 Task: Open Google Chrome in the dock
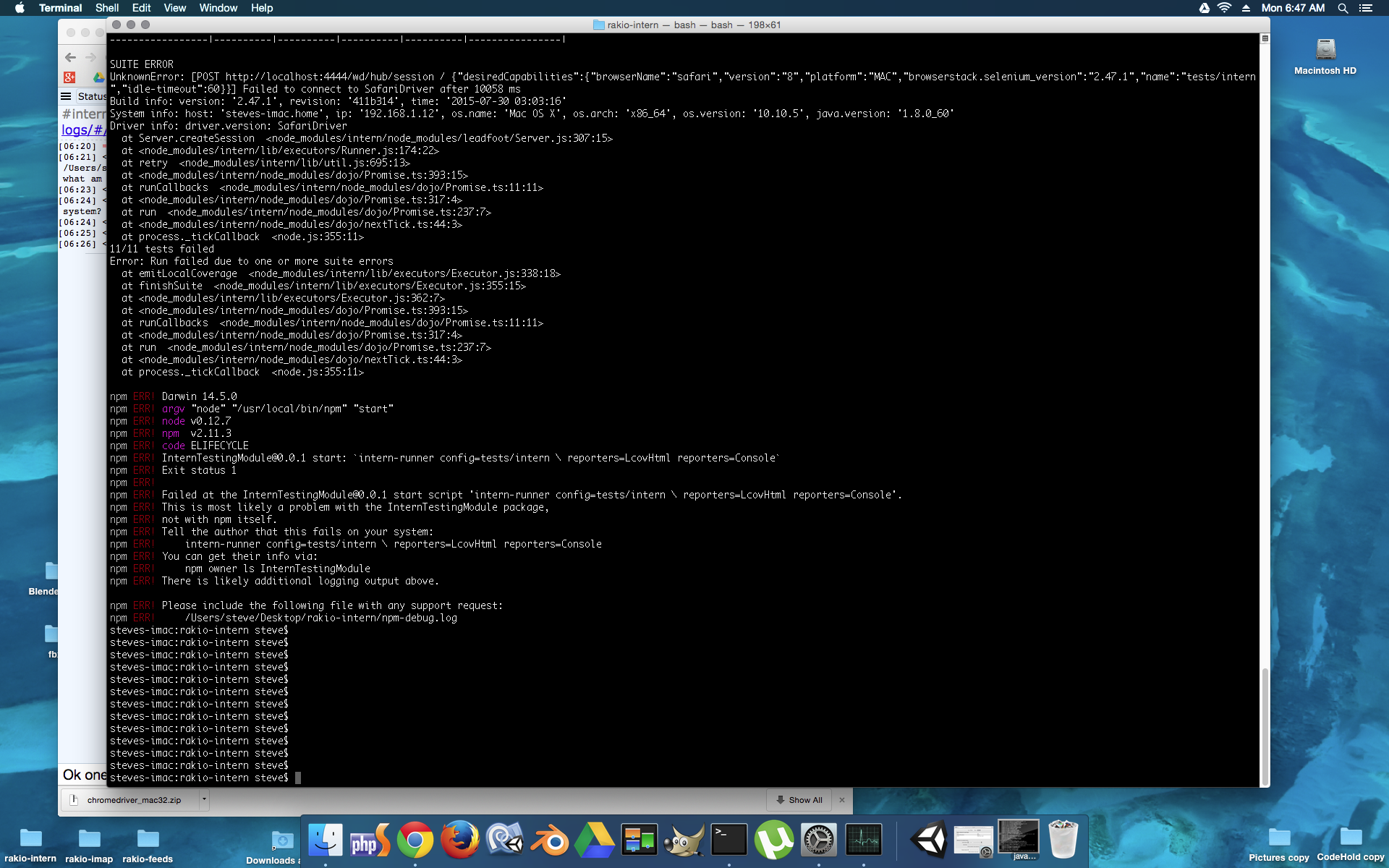coord(415,840)
